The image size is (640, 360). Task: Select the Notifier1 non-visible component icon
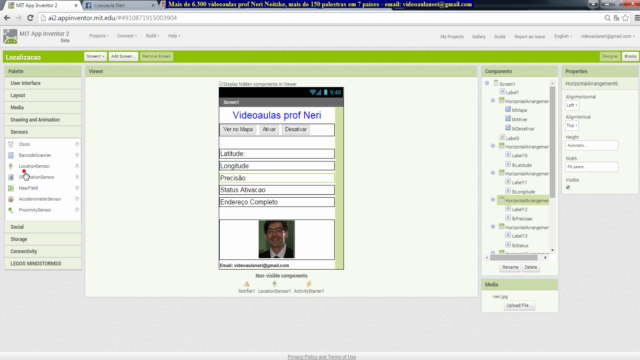coord(247,284)
